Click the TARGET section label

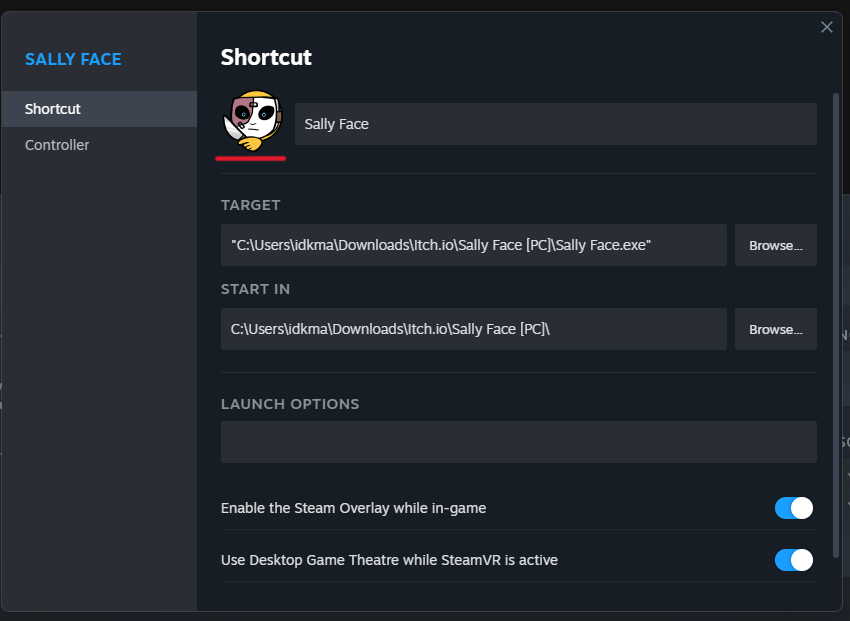click(x=251, y=205)
